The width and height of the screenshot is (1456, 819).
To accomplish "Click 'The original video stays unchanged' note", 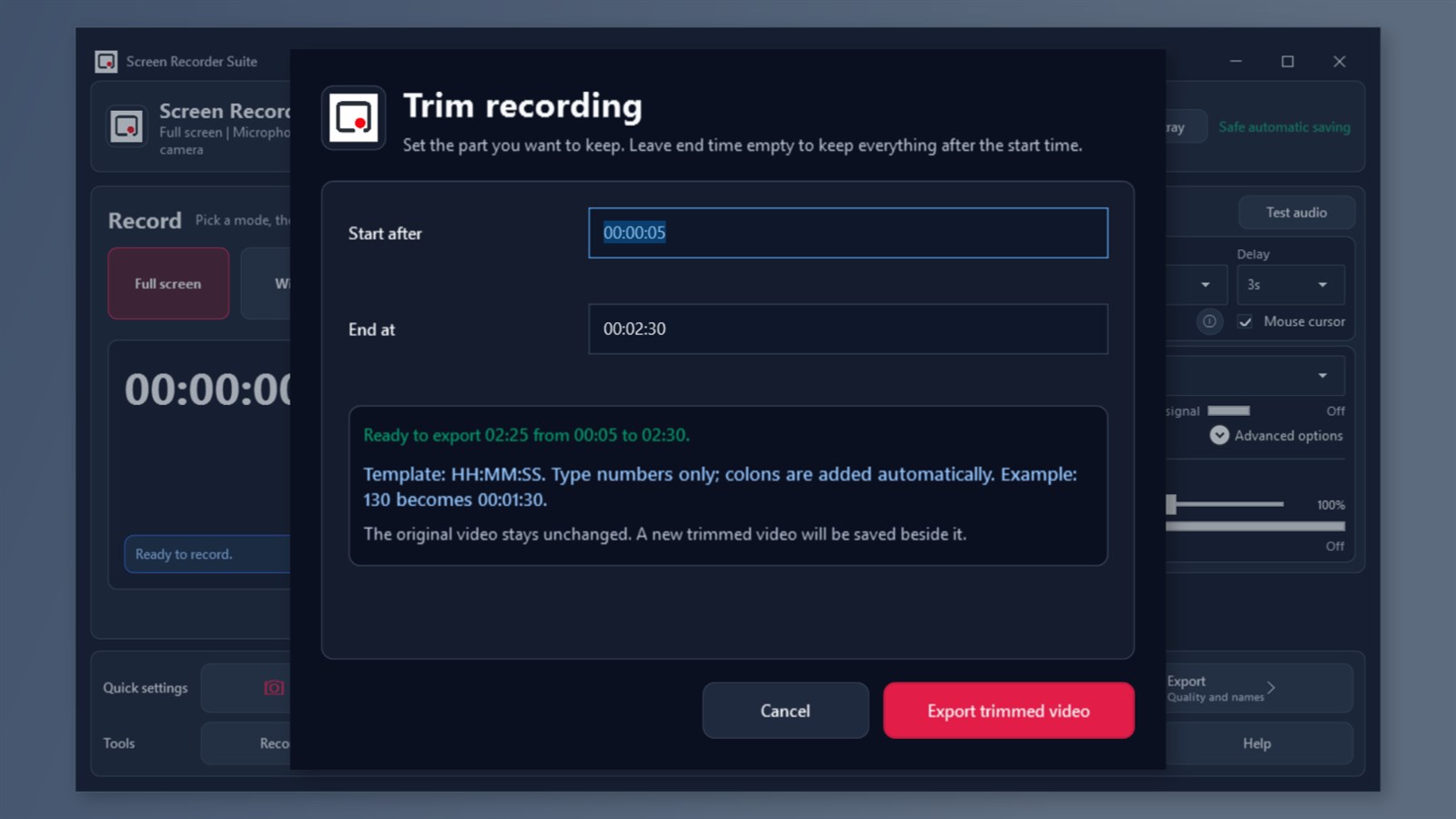I will (665, 534).
